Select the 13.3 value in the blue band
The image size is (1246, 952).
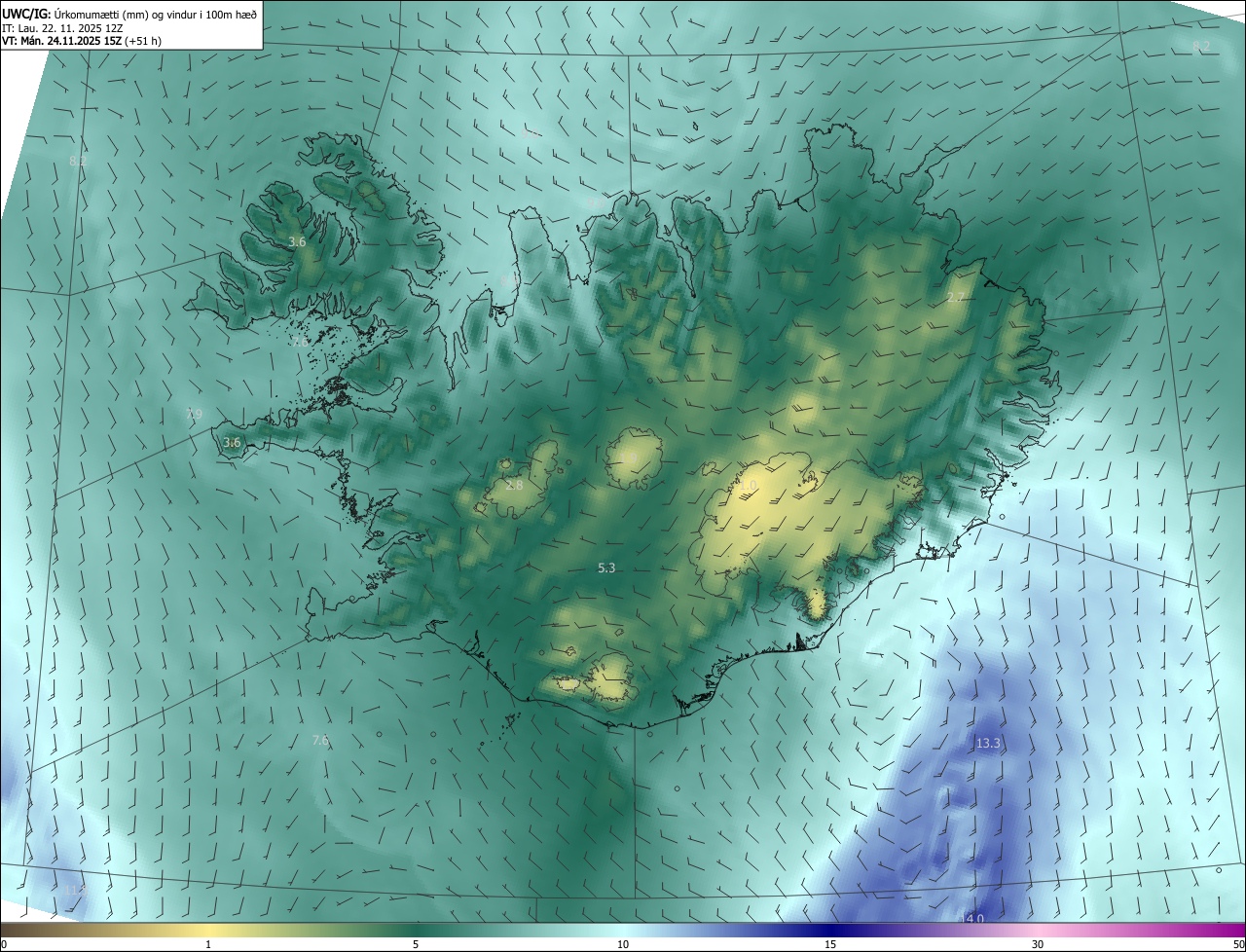coord(987,744)
